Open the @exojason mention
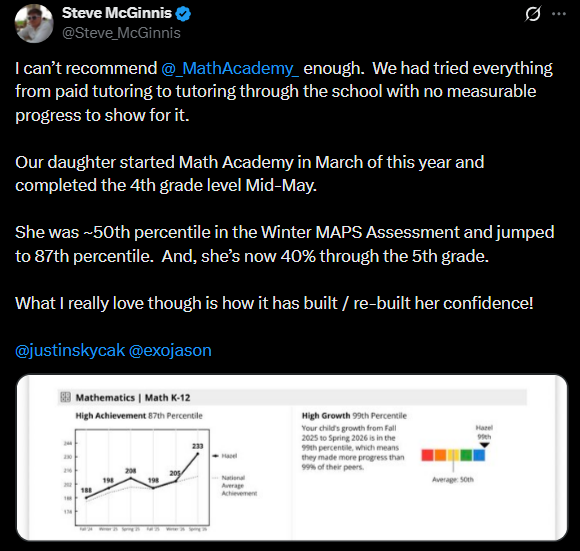The width and height of the screenshot is (580, 551). pos(170,350)
